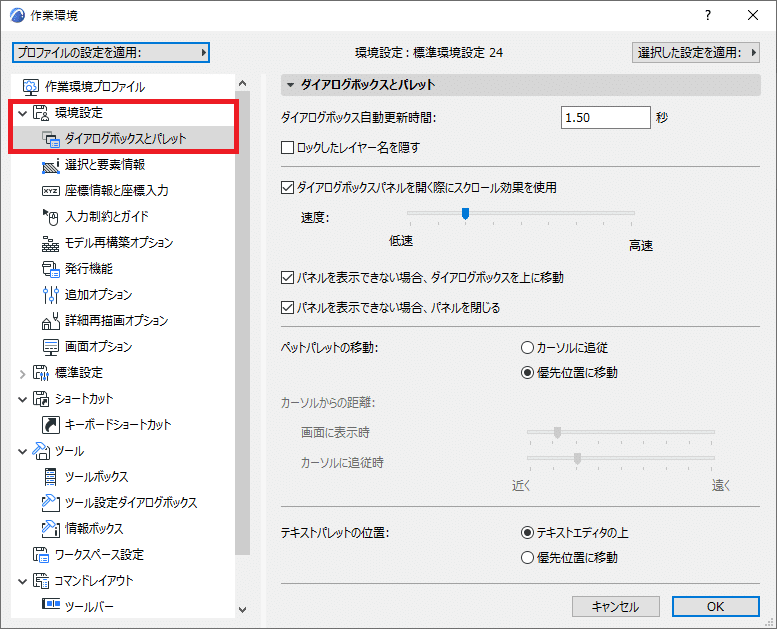Image resolution: width=777 pixels, height=629 pixels.
Task: Open 情報ボックス settings page
Action: 94,529
